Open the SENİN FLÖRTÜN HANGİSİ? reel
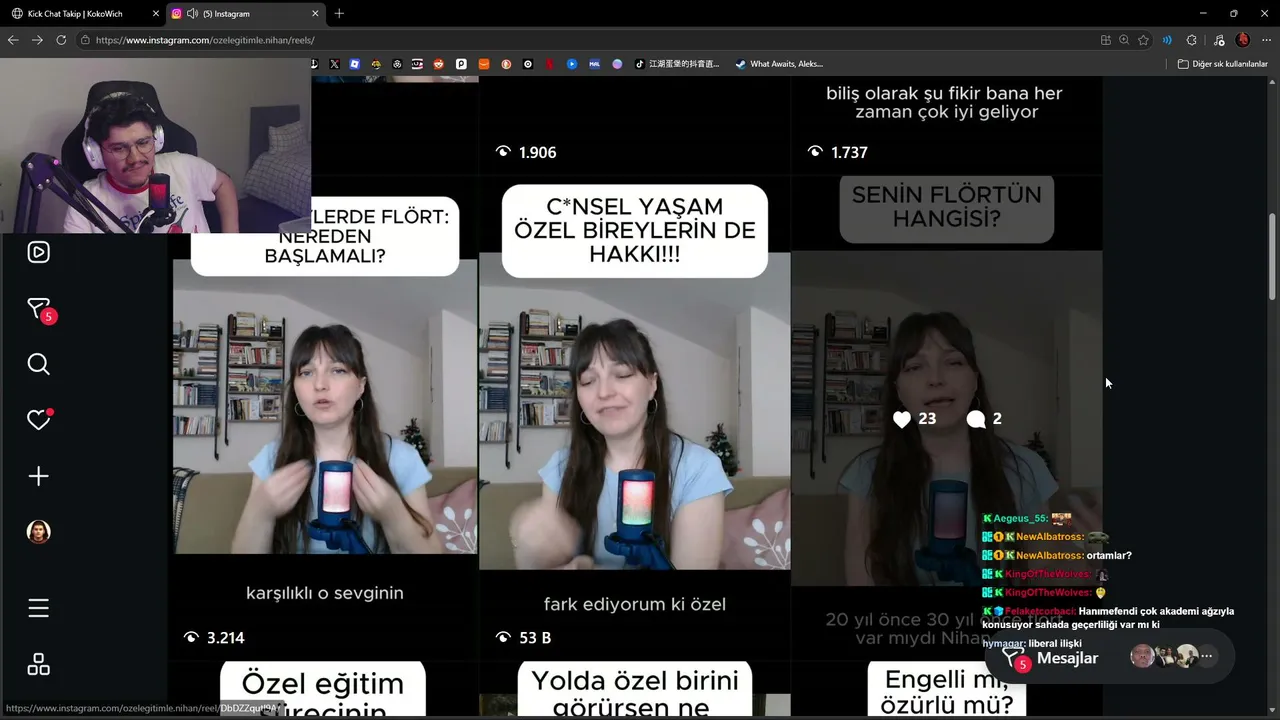The width and height of the screenshot is (1280, 720). [x=946, y=417]
